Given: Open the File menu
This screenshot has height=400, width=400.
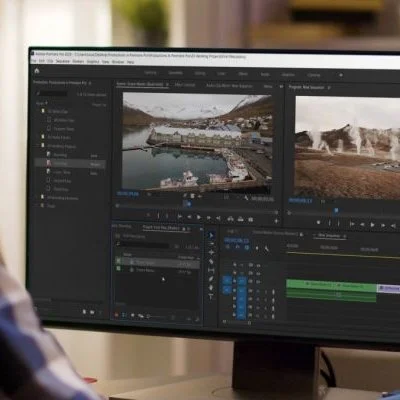Looking at the screenshot, I should point(33,61).
